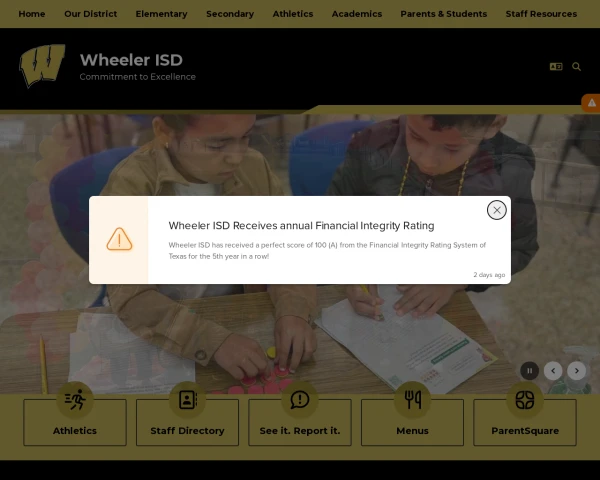Image resolution: width=600 pixels, height=480 pixels.
Task: Click the '2 days ago' timestamp
Action: (489, 275)
